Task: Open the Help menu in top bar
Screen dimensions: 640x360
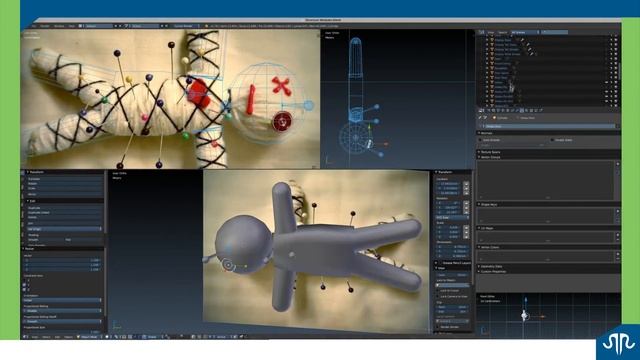Action: [x=72, y=26]
